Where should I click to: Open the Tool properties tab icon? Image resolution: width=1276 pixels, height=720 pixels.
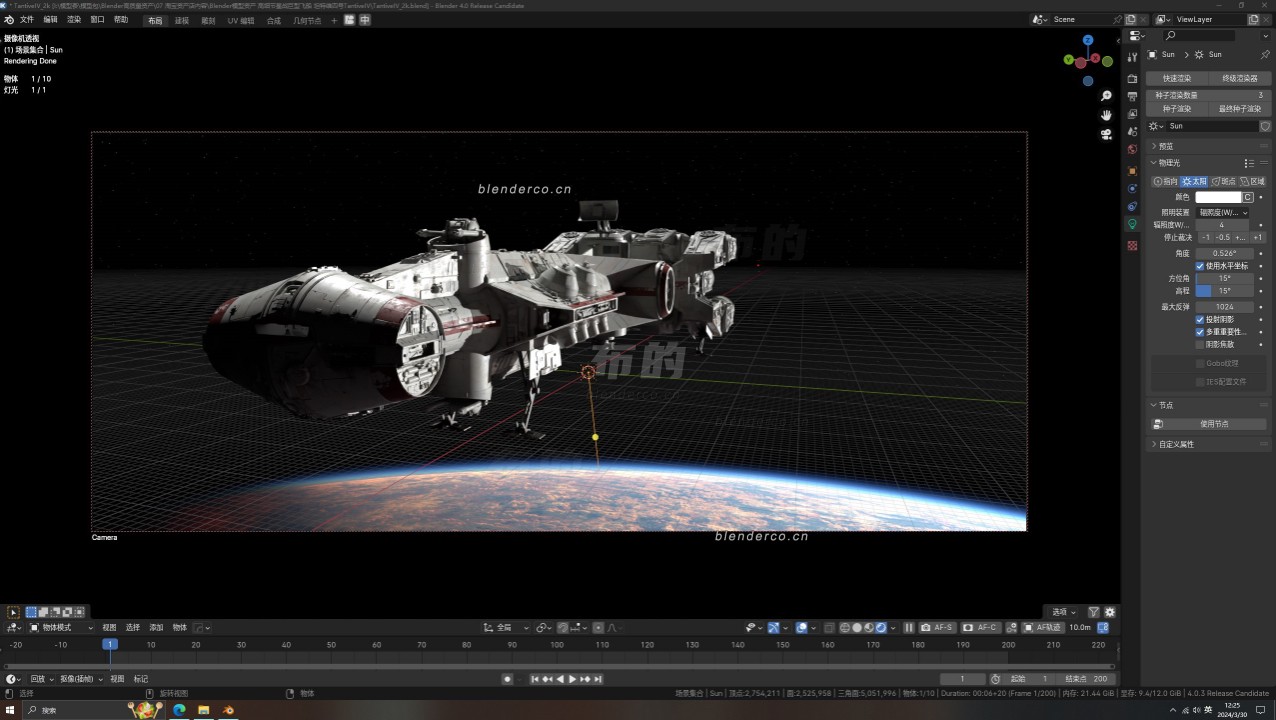1132,58
